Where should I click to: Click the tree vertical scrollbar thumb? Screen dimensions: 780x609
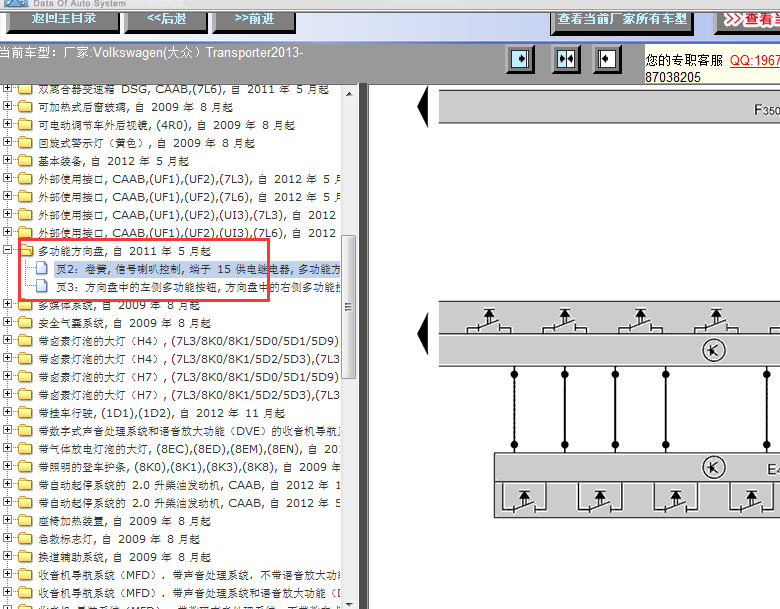click(x=349, y=306)
